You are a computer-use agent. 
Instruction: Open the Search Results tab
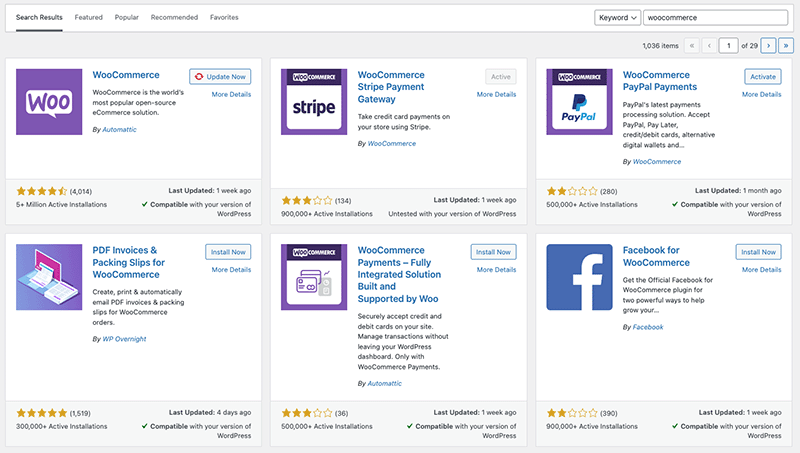click(x=39, y=17)
